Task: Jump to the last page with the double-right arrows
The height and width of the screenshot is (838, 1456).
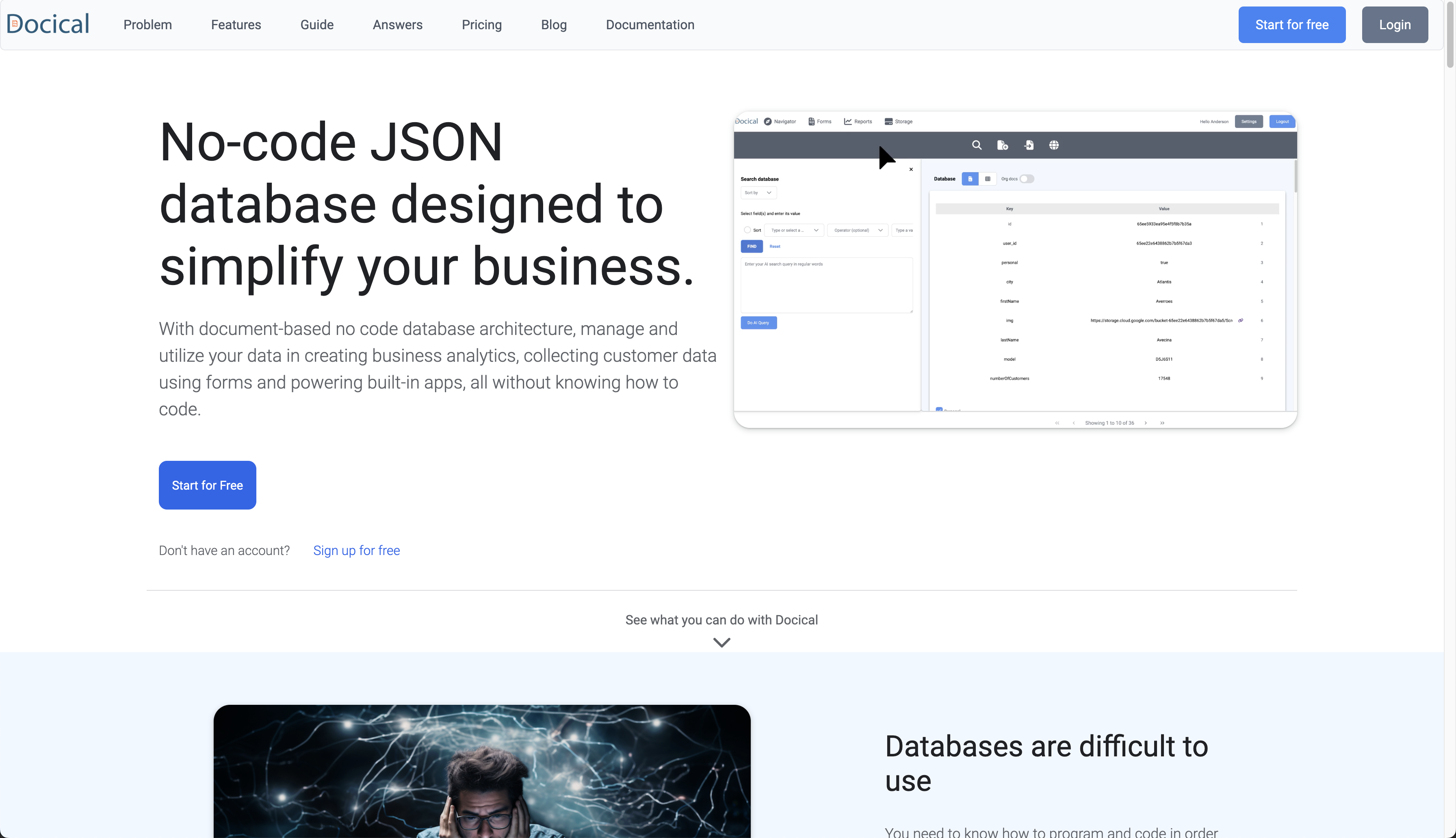Action: pyautogui.click(x=1162, y=423)
